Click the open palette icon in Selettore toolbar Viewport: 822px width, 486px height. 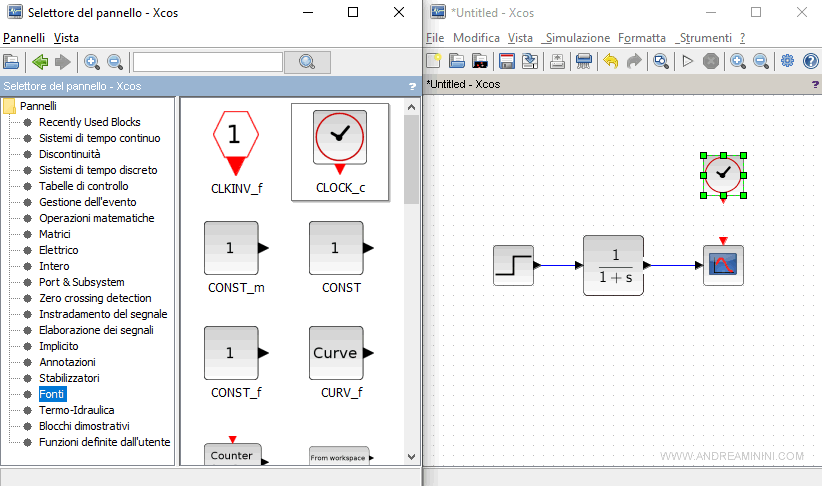[x=11, y=62]
